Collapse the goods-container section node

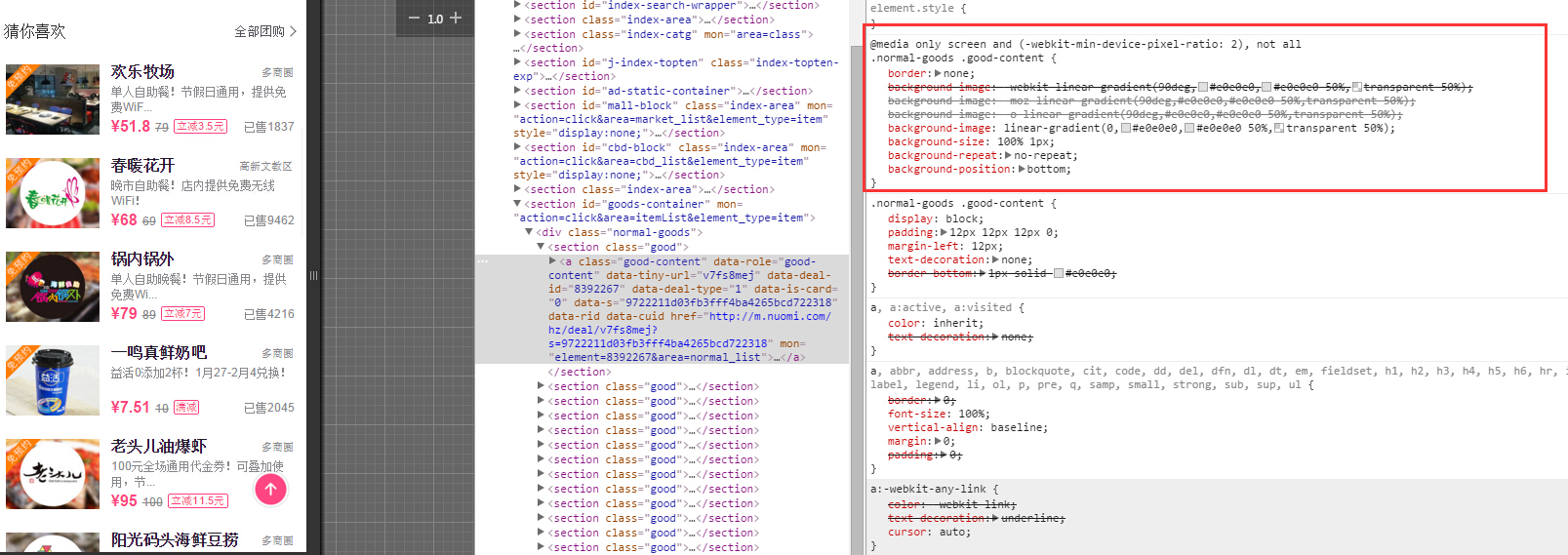point(518,204)
